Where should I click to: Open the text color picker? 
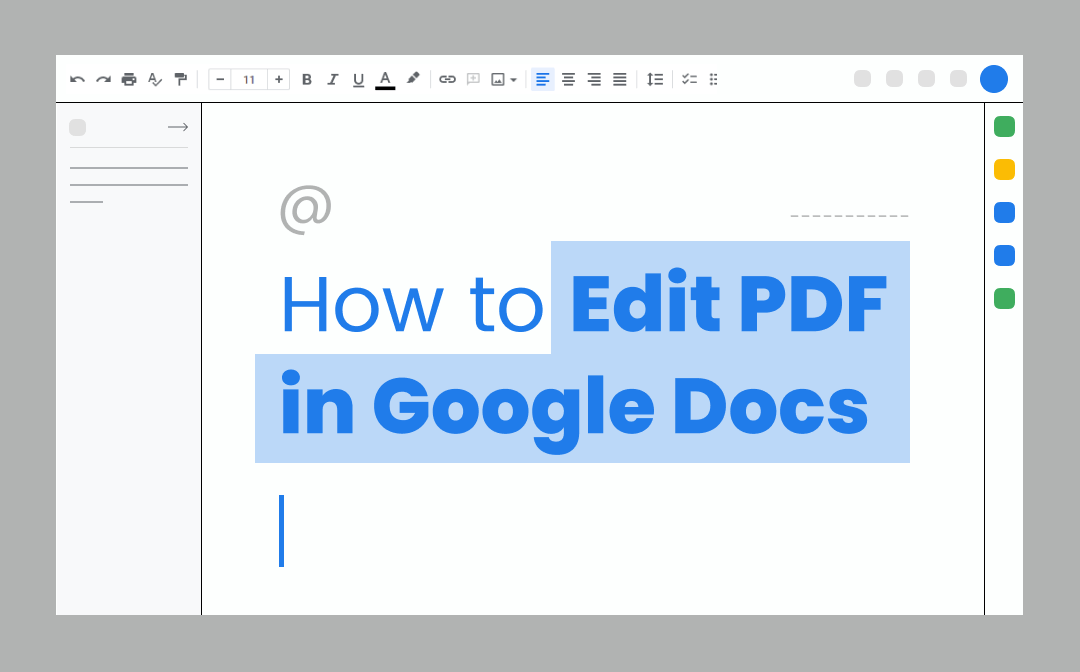[x=385, y=80]
